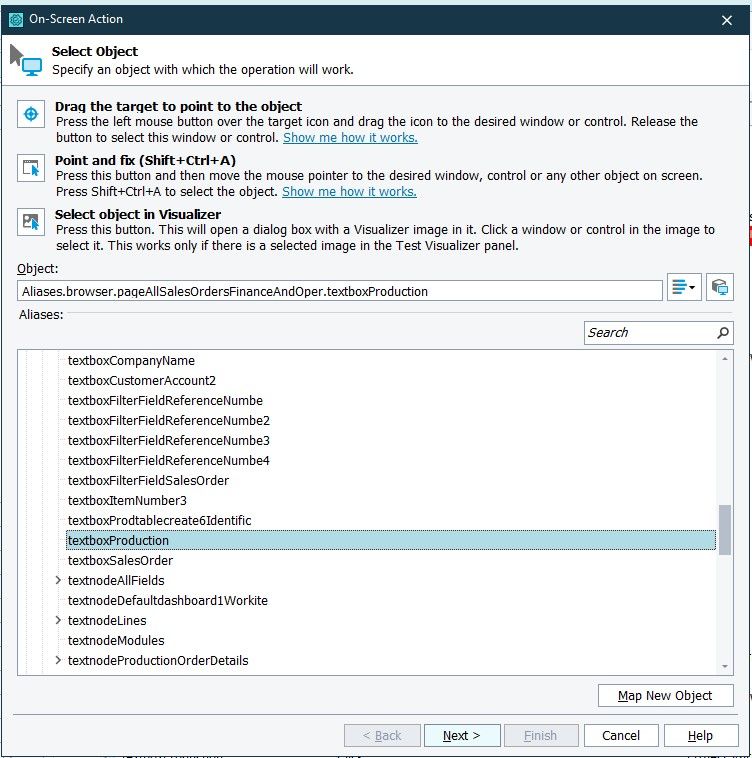Select textnodeAllFields label in the tree
This screenshot has height=758, width=752.
tap(116, 581)
